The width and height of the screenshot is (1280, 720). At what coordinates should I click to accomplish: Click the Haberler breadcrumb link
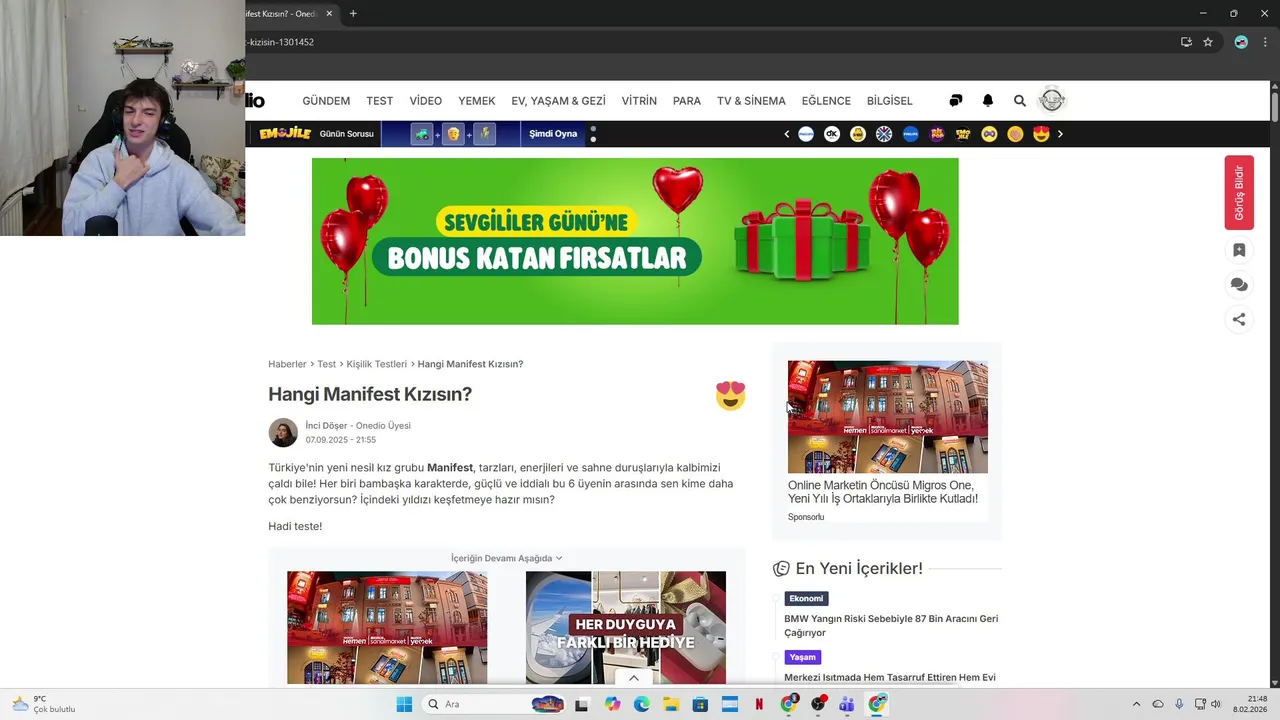[287, 364]
